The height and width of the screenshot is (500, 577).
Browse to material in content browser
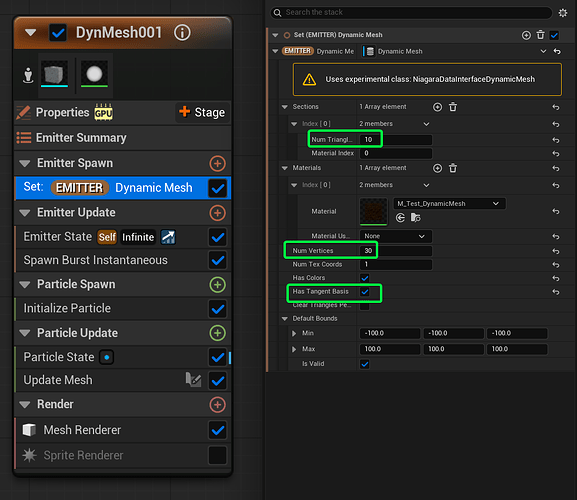[x=415, y=218]
